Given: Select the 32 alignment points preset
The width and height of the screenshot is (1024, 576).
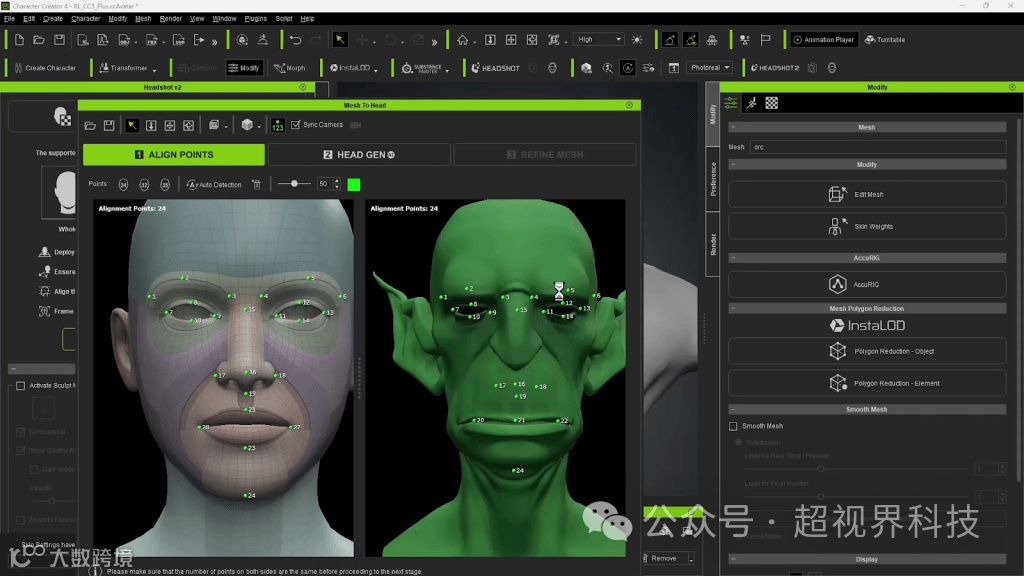Looking at the screenshot, I should tap(144, 185).
